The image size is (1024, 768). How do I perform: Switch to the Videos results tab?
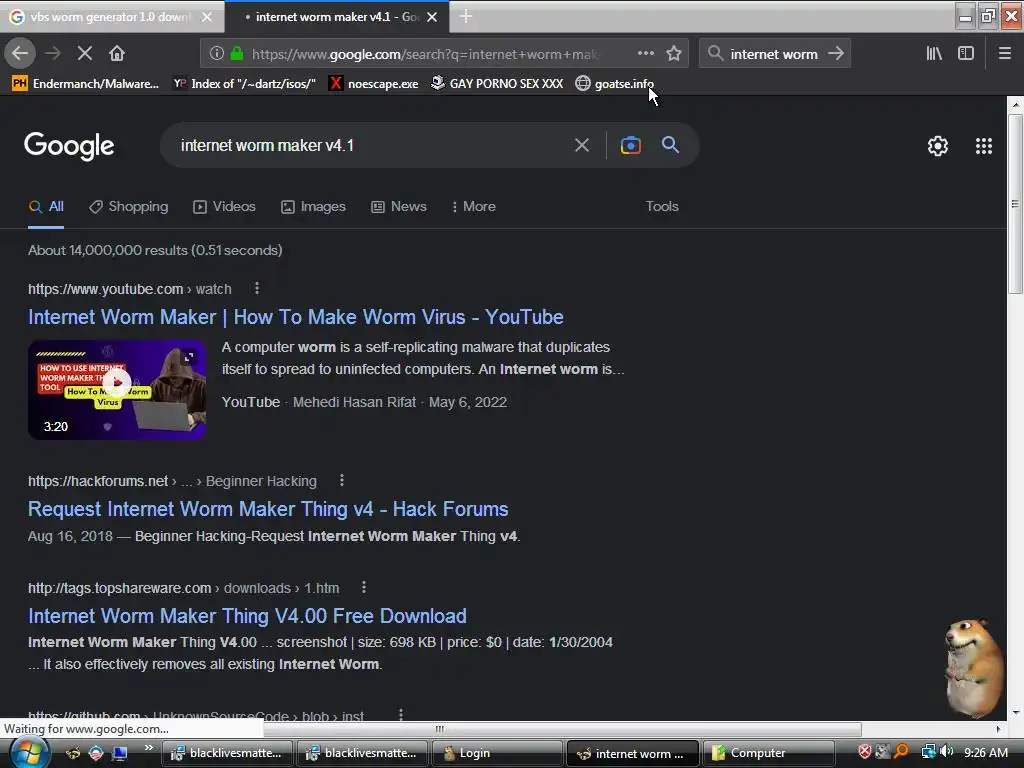click(224, 206)
